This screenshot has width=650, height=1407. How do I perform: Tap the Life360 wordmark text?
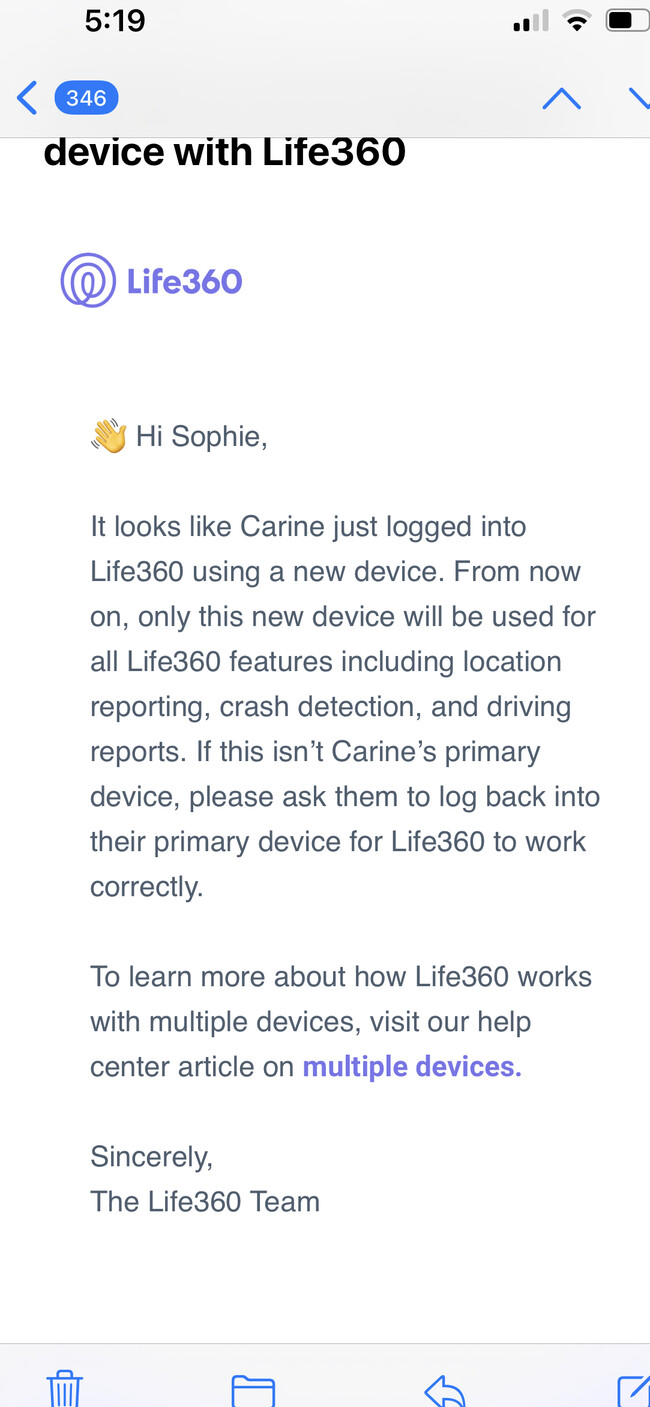184,281
